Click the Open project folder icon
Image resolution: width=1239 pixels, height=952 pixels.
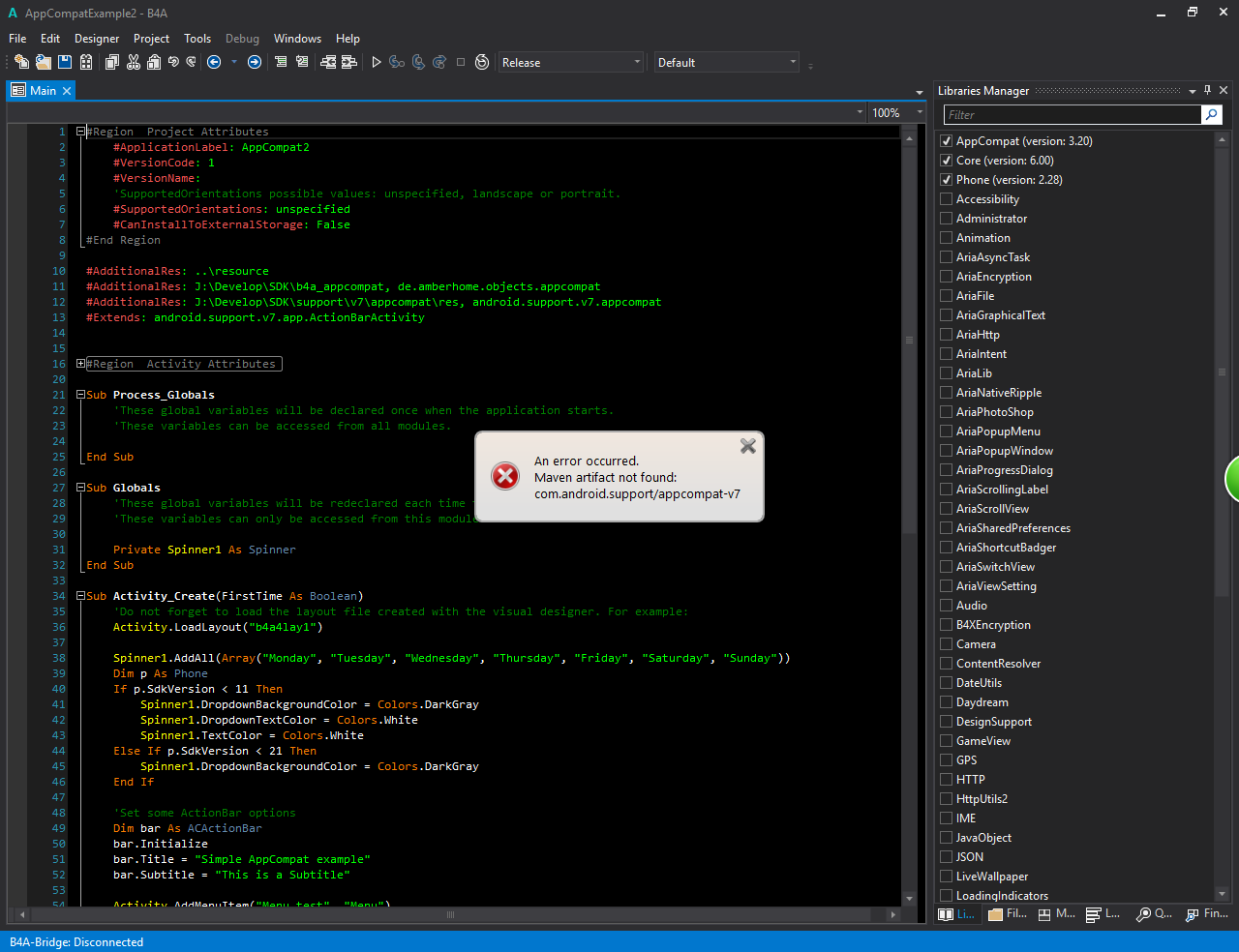(44, 62)
